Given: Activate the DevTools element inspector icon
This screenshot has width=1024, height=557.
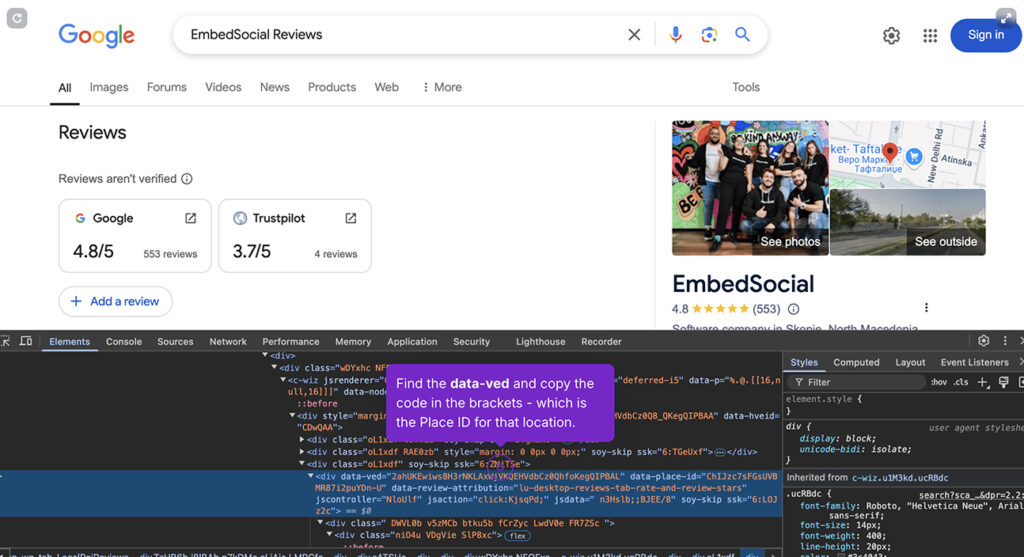Looking at the screenshot, I should (5, 341).
